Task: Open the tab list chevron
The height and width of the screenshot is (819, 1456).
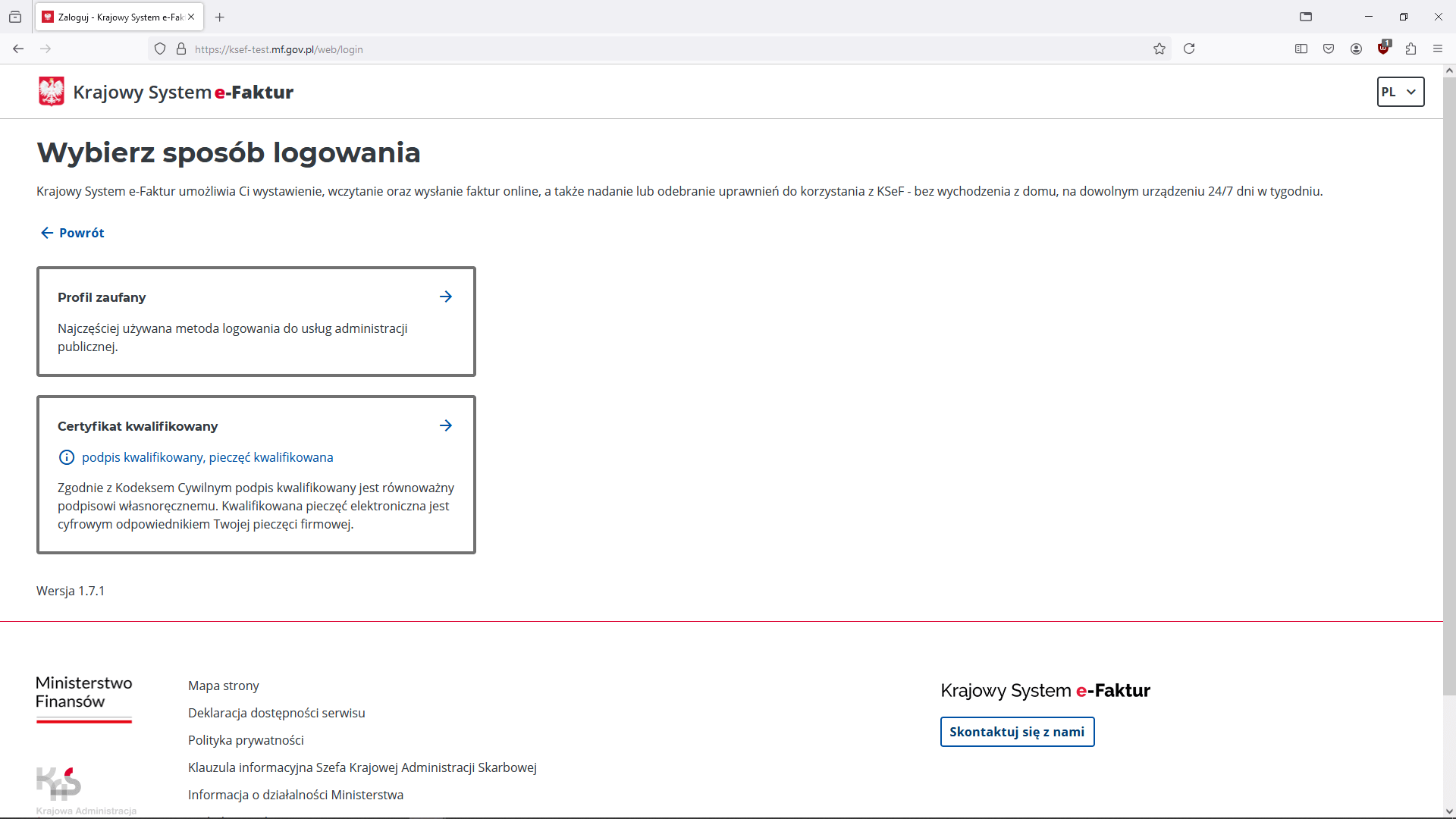Action: tap(1307, 16)
